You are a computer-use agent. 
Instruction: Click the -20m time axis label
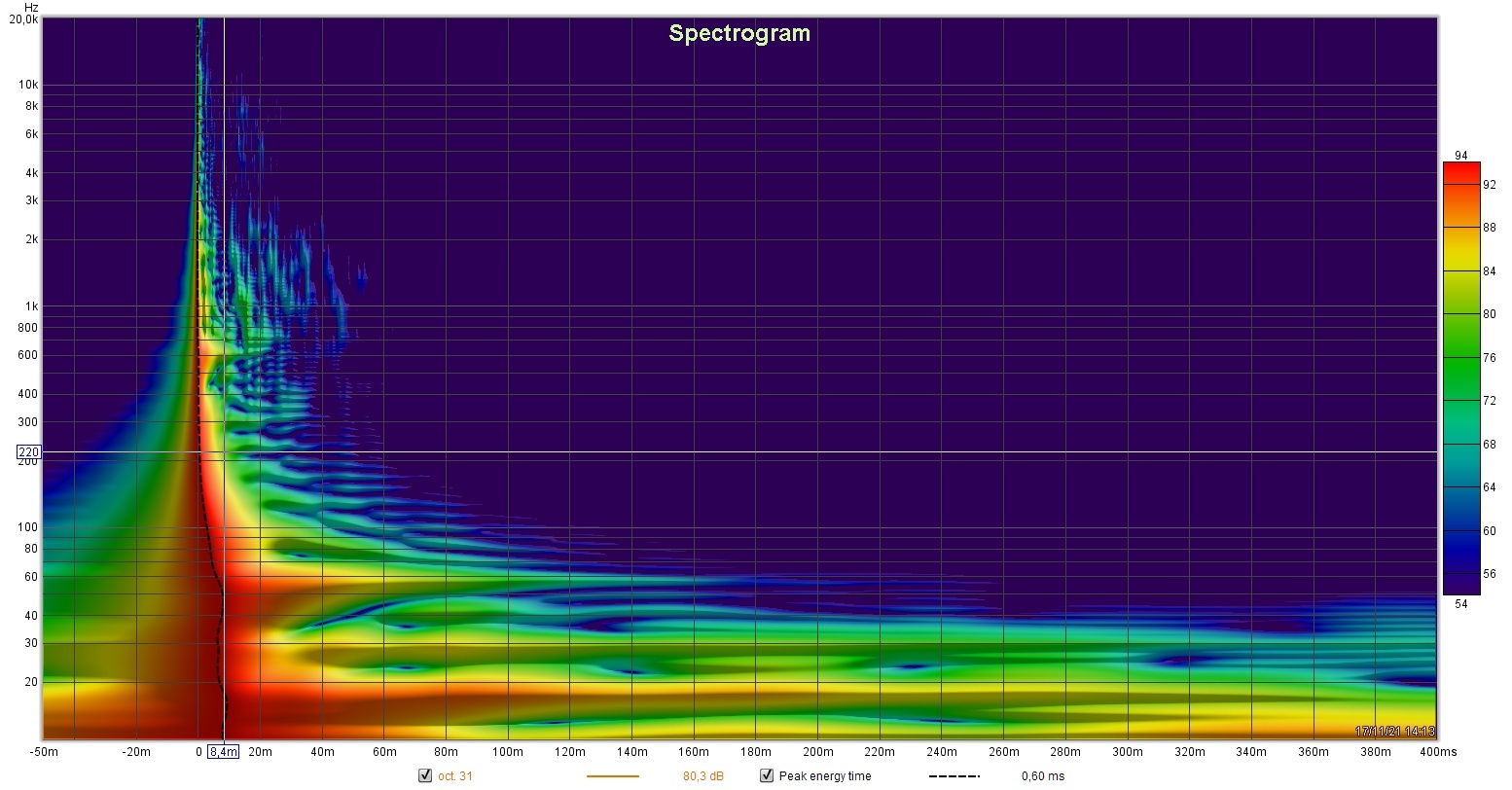(x=136, y=752)
